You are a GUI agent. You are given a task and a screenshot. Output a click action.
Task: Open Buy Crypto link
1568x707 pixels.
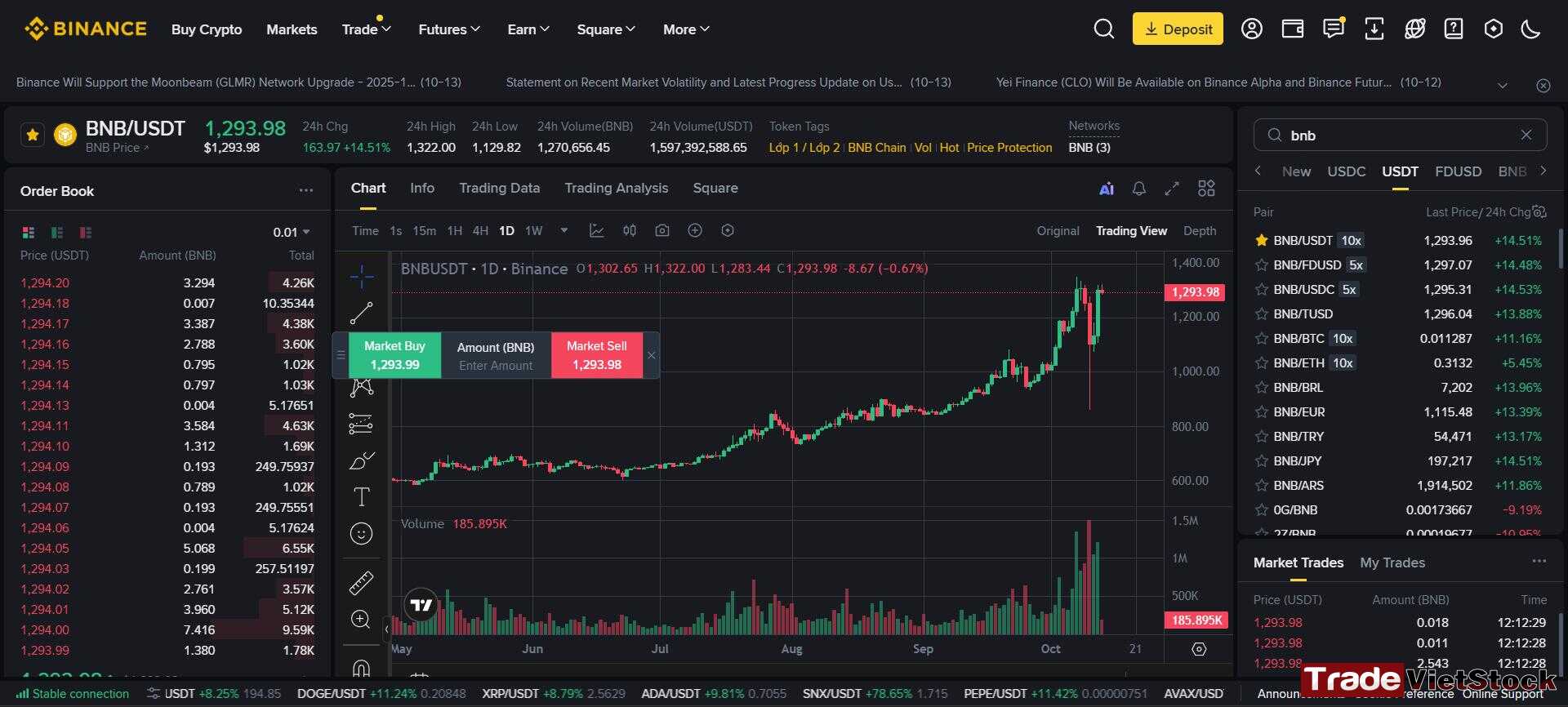click(207, 29)
